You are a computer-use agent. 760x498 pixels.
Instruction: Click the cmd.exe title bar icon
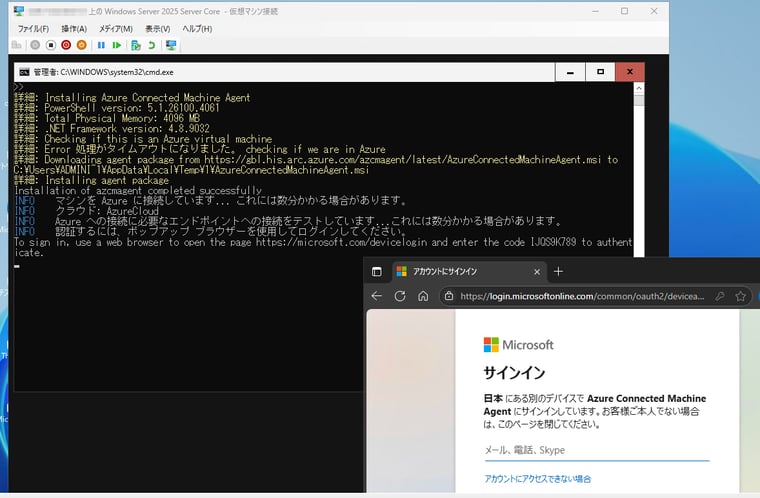(x=24, y=72)
